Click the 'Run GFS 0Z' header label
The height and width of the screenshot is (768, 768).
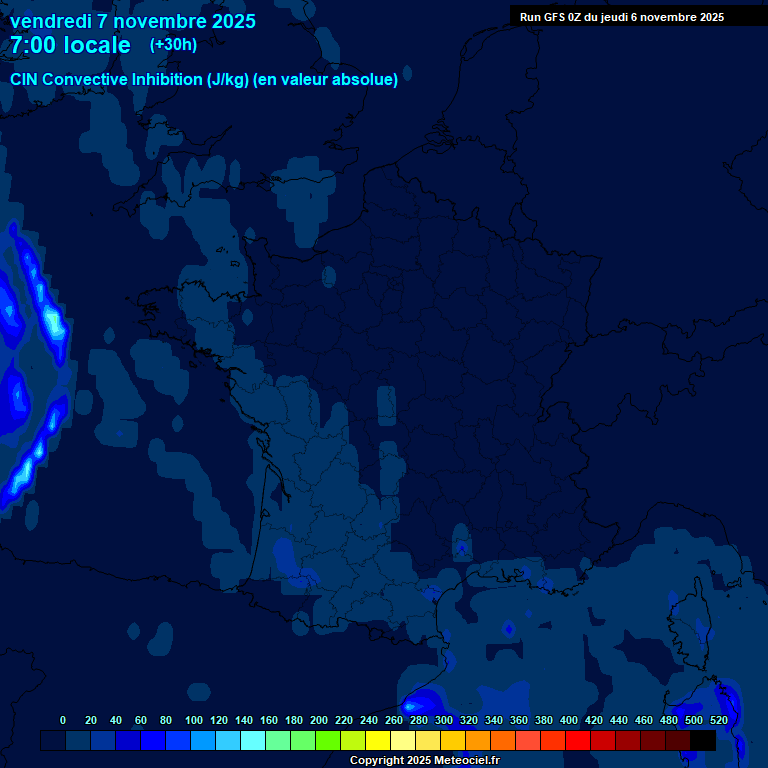coord(551,17)
